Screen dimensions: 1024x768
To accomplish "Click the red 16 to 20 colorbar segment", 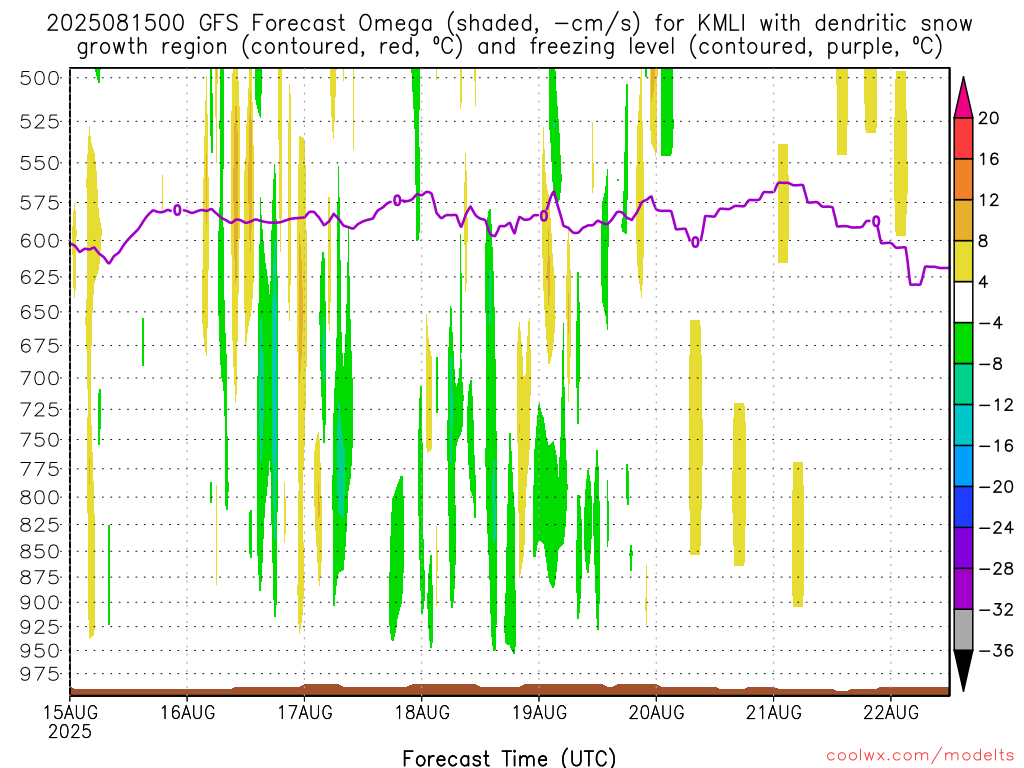I will click(x=963, y=138).
